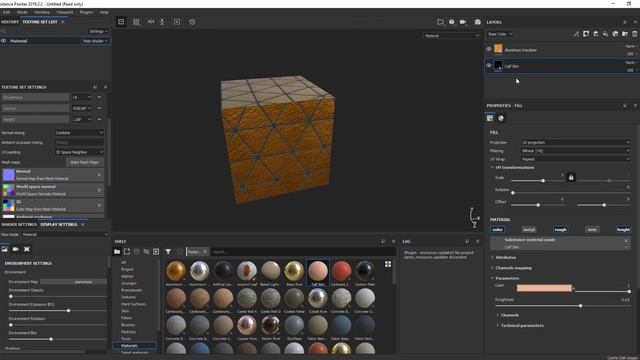640x360 pixels.
Task: Open the Edit menu
Action: coord(6,12)
